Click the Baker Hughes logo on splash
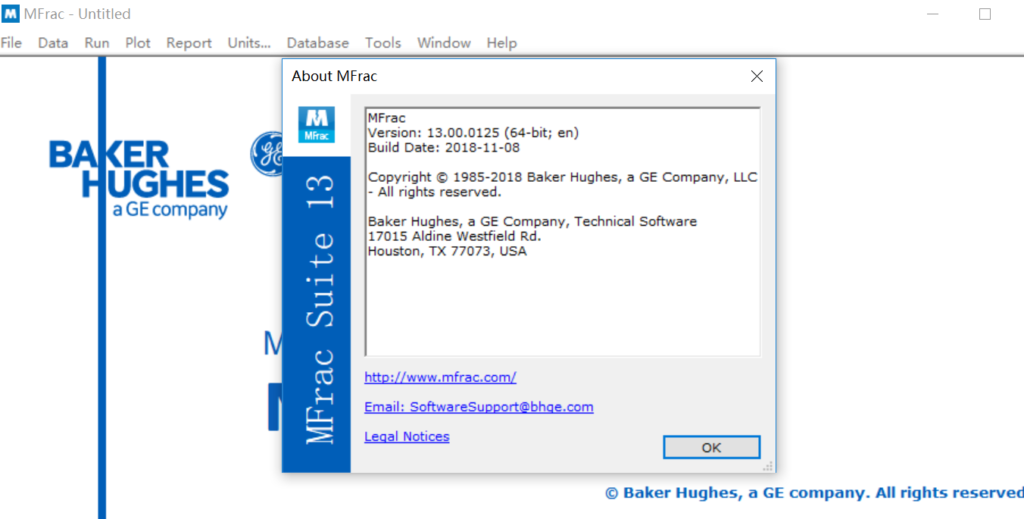 138,180
